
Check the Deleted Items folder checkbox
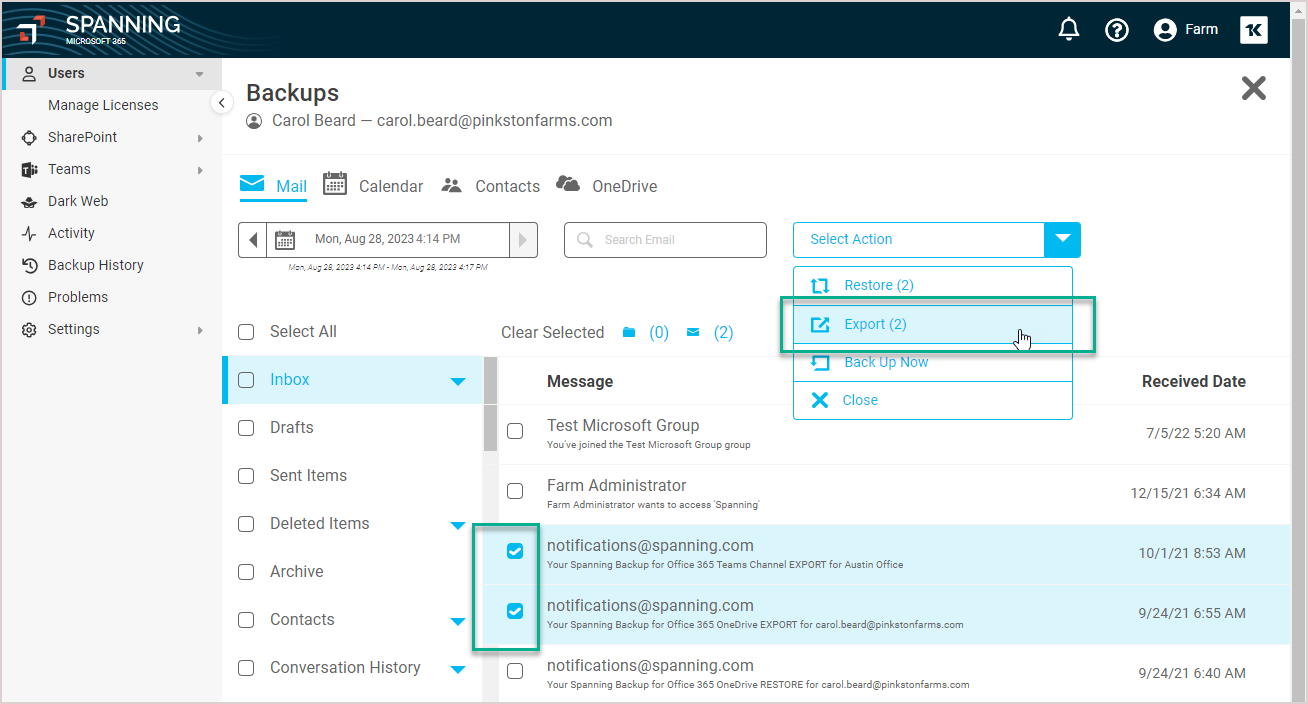pyautogui.click(x=246, y=524)
